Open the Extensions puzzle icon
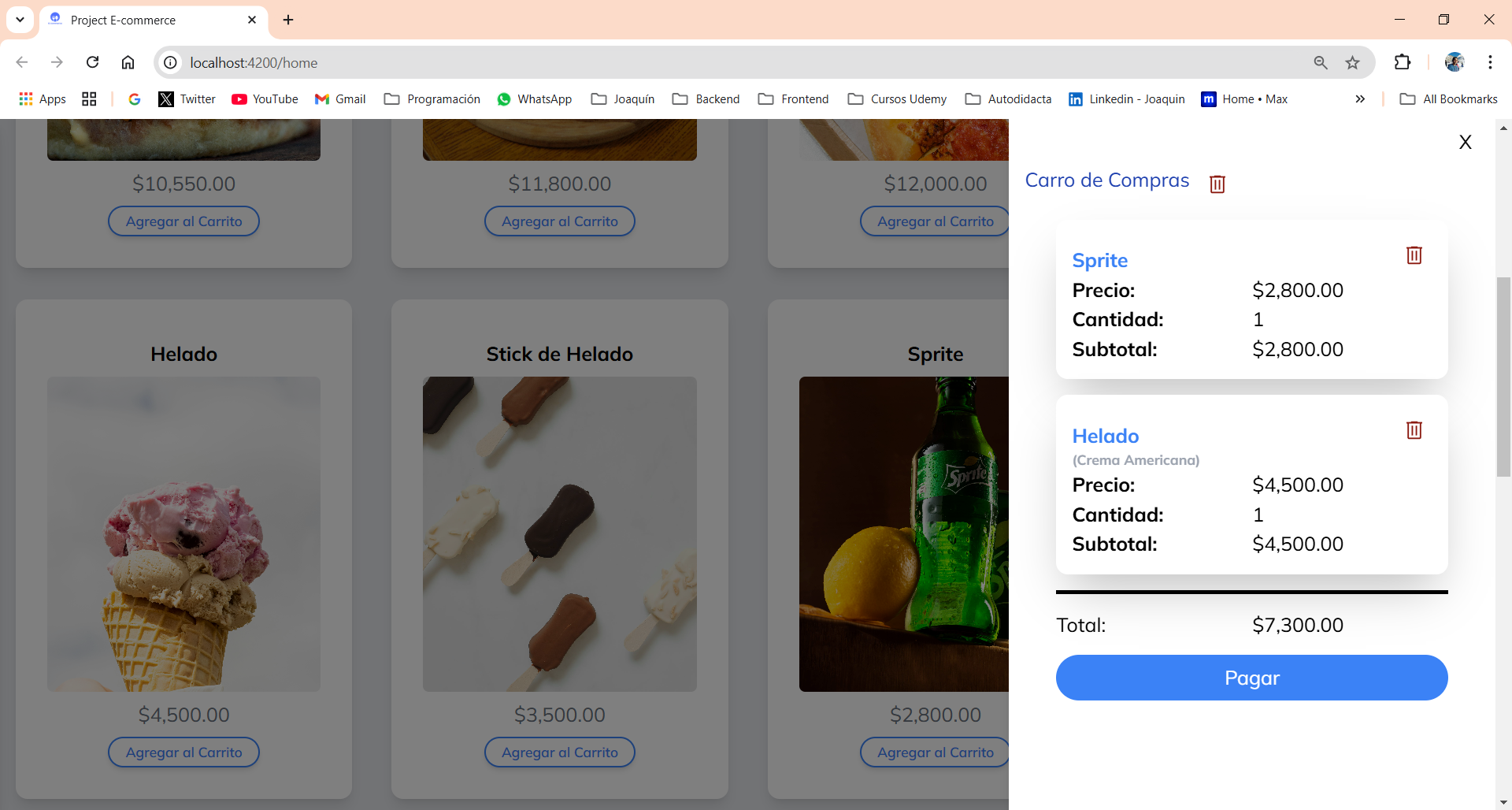 pyautogui.click(x=1402, y=62)
